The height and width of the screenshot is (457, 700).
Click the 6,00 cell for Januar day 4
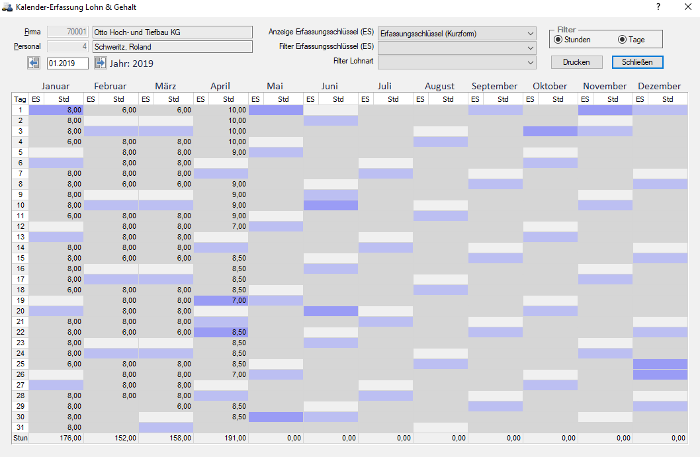point(56,141)
